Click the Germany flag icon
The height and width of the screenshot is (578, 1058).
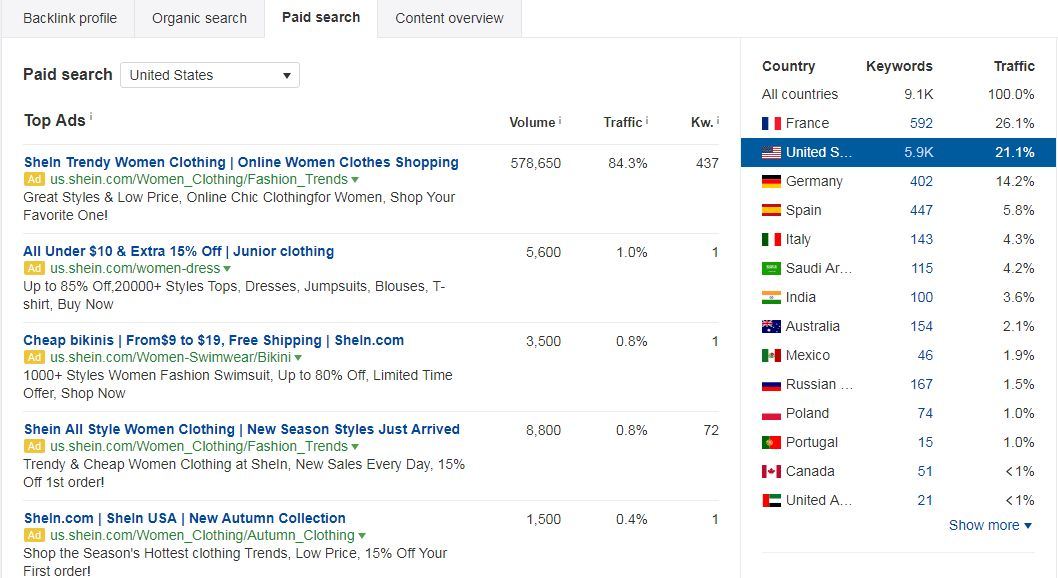coord(771,181)
